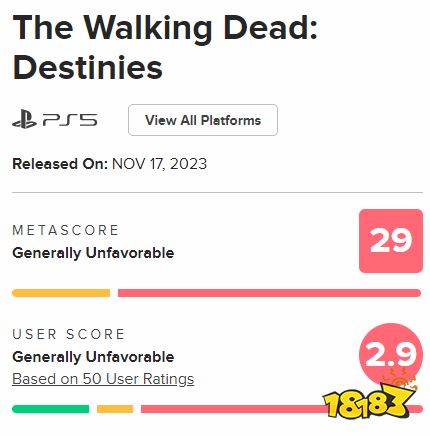Click the green positive segment of user bar
430x436 pixels.
(51, 409)
